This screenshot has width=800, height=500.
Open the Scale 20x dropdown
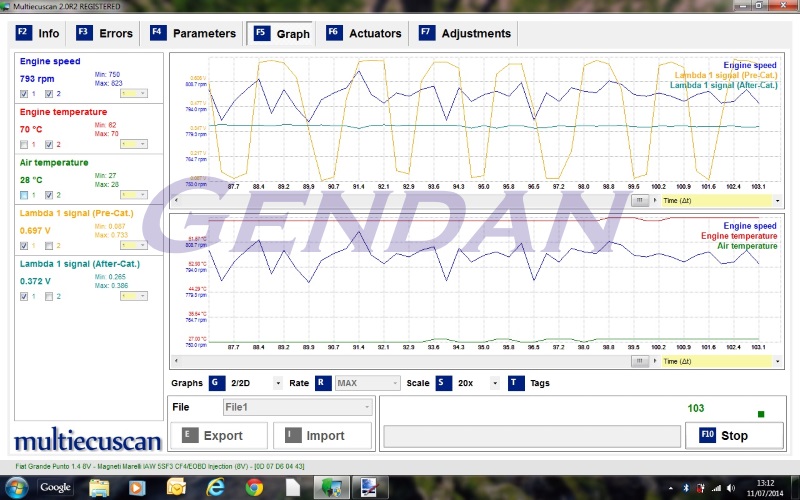(494, 383)
